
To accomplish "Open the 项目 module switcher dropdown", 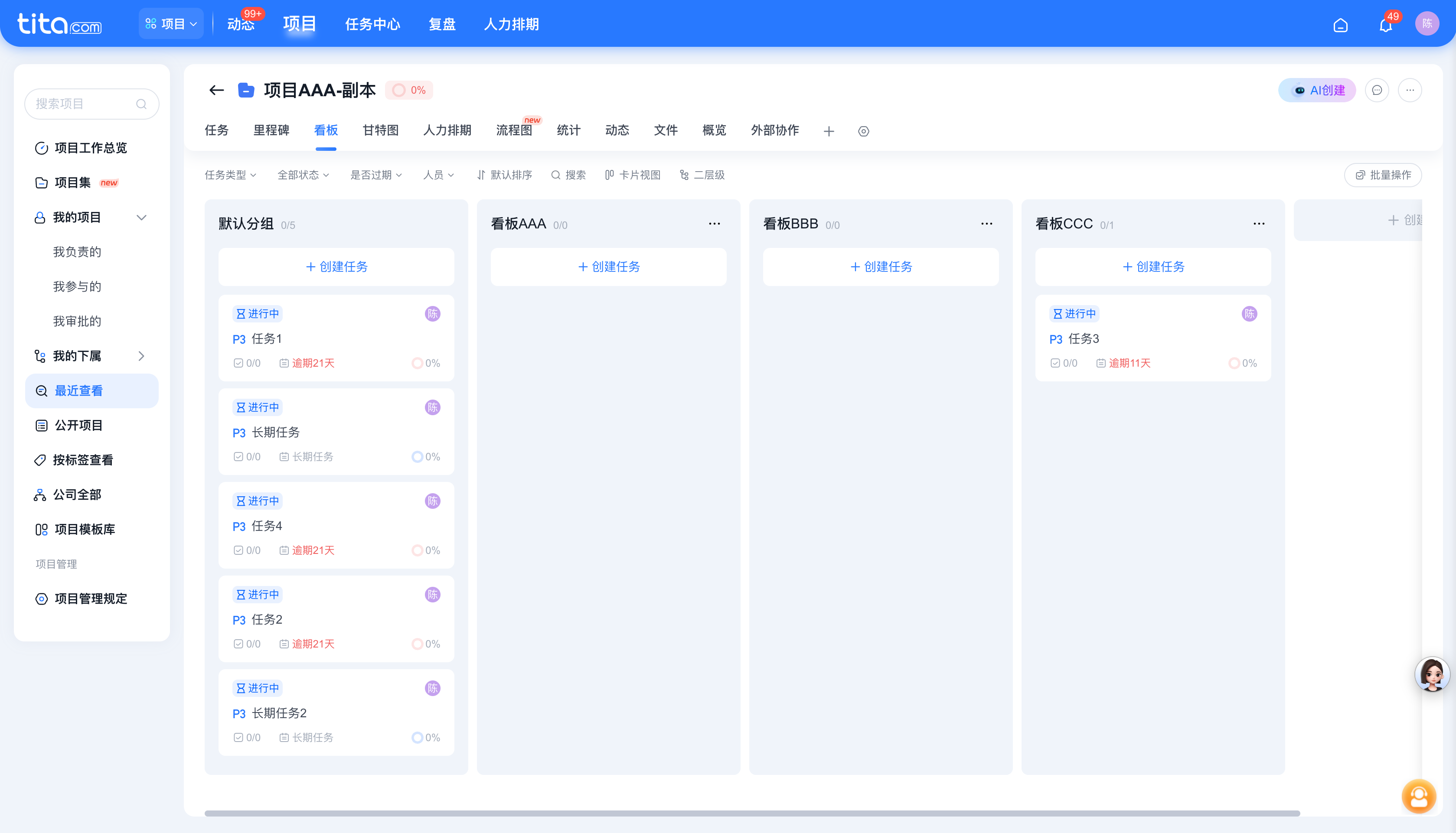I will click(171, 23).
